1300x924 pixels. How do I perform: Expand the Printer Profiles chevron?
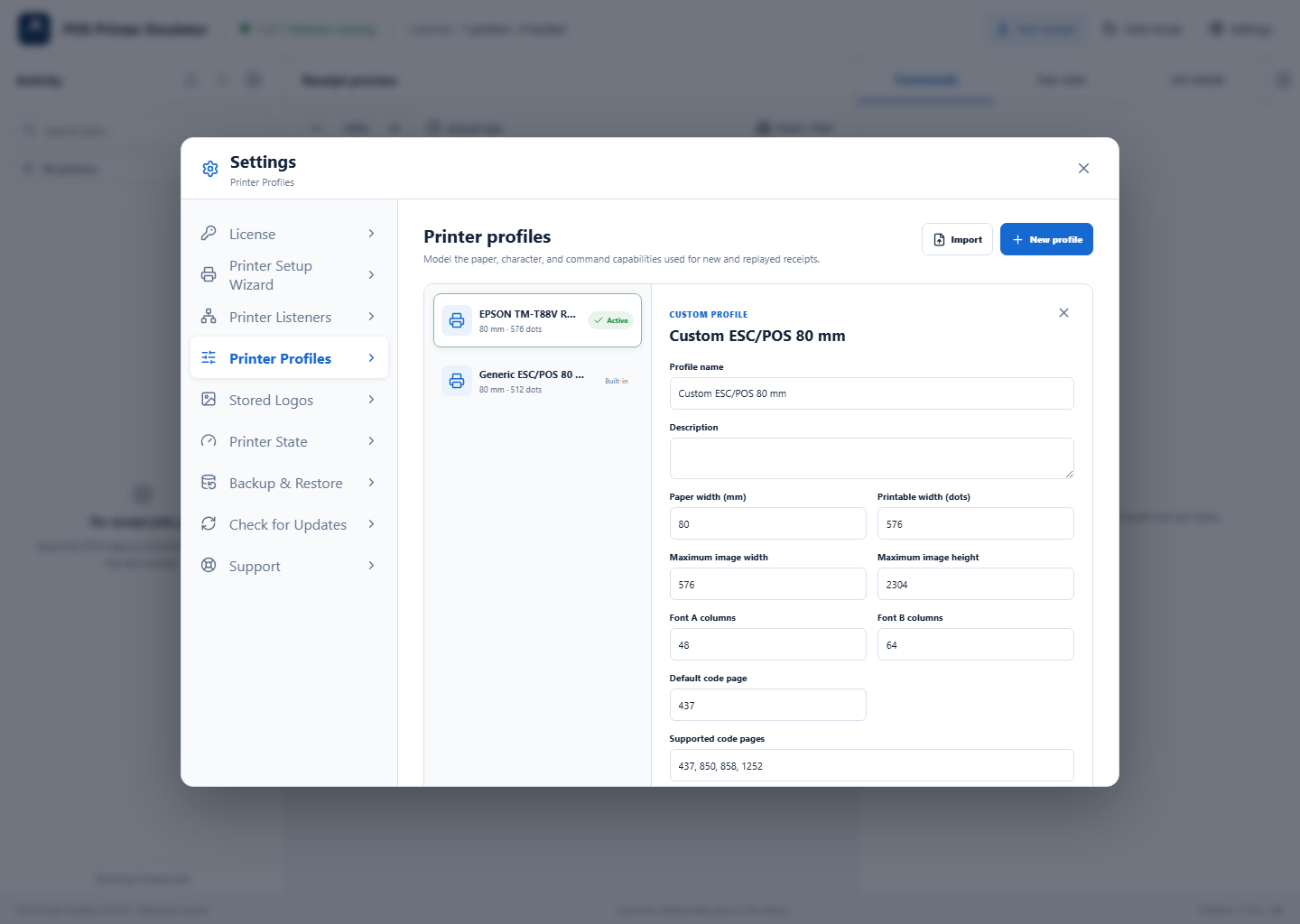click(x=371, y=358)
